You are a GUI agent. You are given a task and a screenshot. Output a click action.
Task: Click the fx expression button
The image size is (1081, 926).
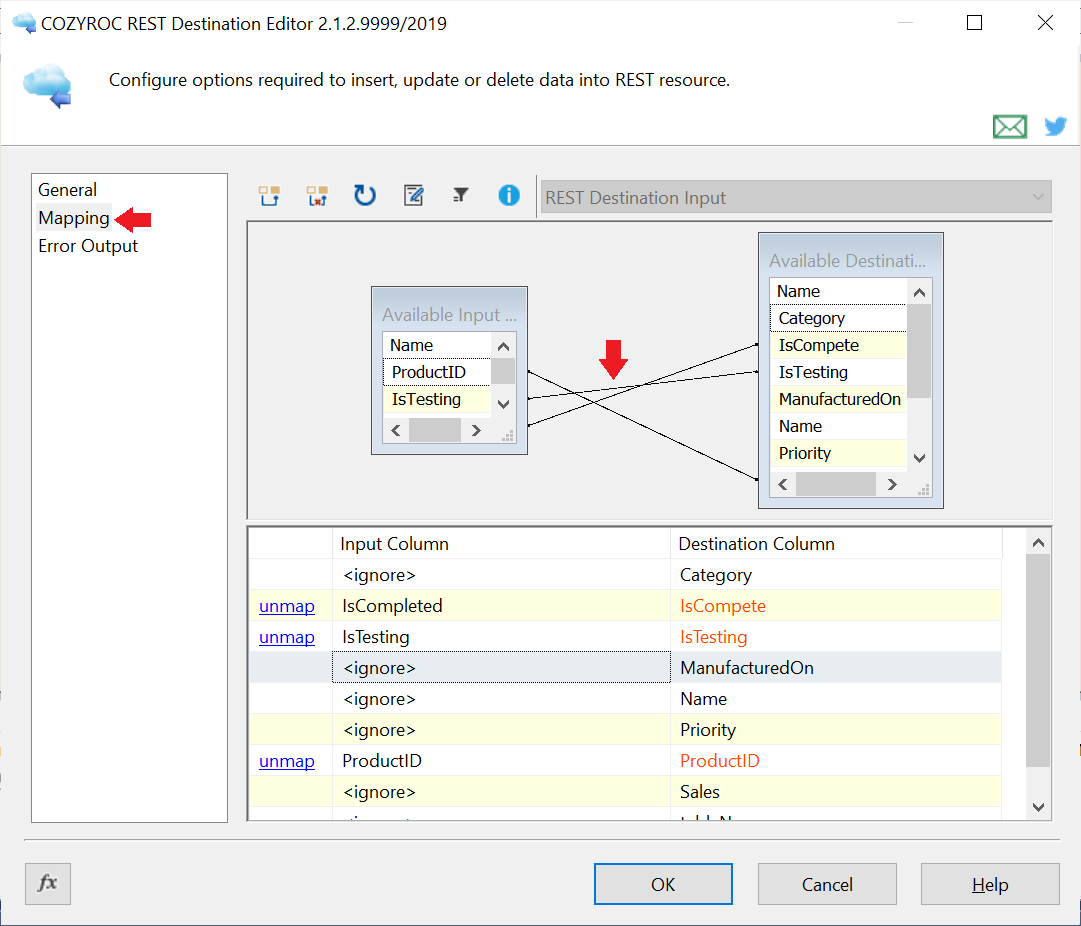click(x=48, y=883)
